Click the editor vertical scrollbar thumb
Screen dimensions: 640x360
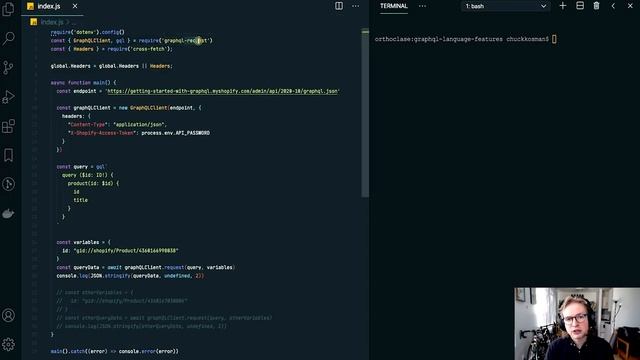pos(365,112)
